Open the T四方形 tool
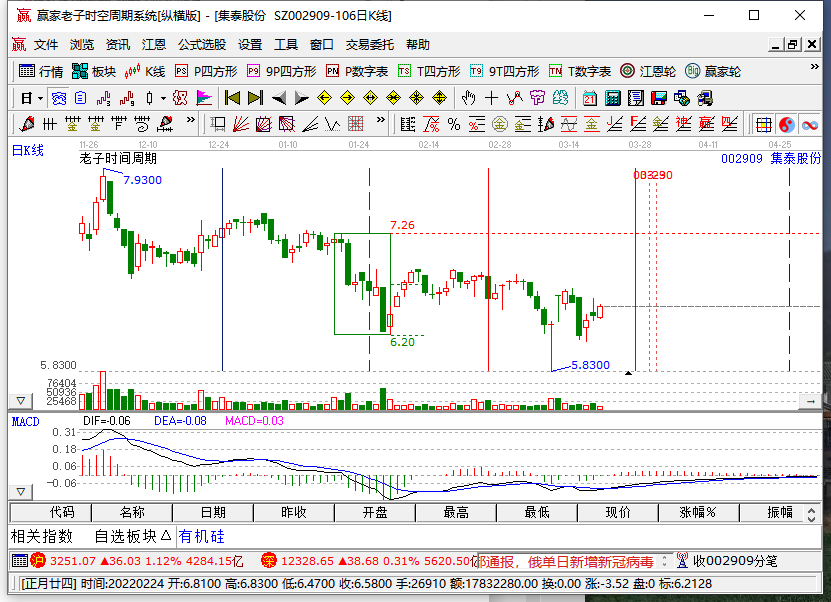Viewport: 831px width, 602px height. coord(429,71)
